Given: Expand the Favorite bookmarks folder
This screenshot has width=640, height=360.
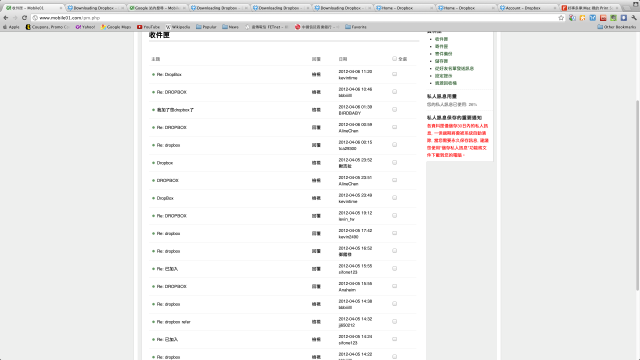Looking at the screenshot, I should pos(356,27).
